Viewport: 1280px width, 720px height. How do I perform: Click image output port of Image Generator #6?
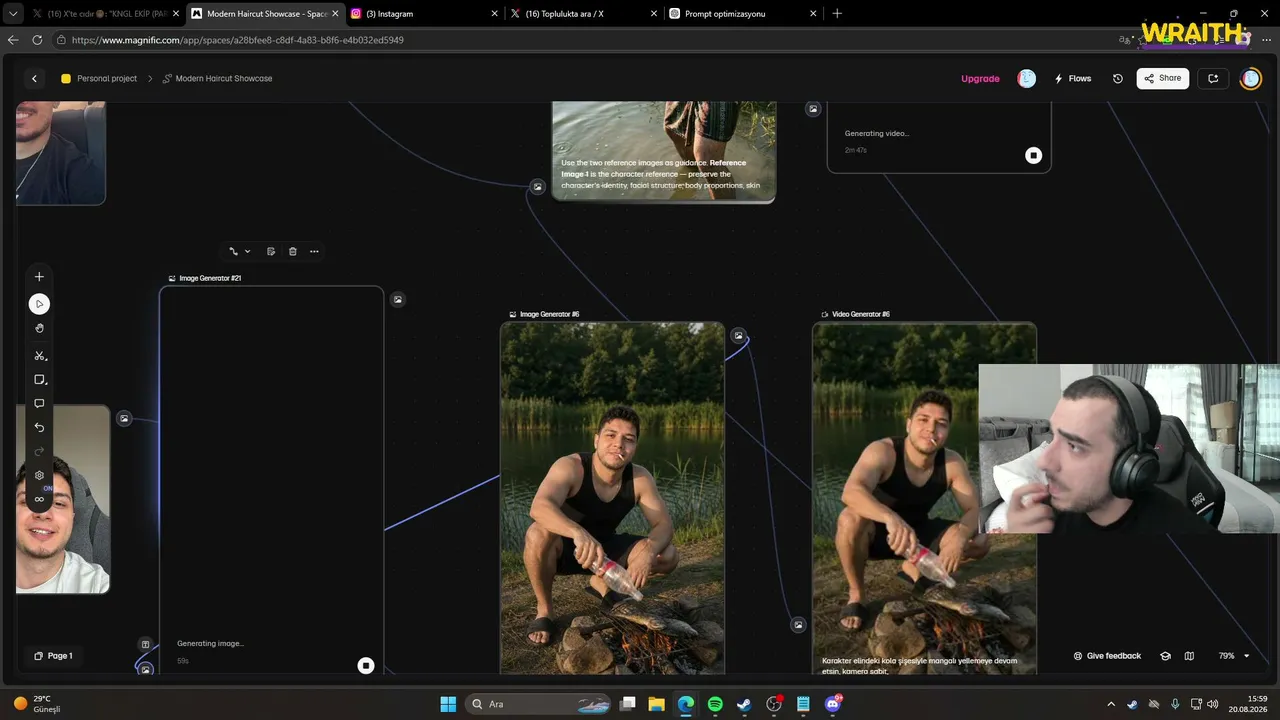point(738,336)
